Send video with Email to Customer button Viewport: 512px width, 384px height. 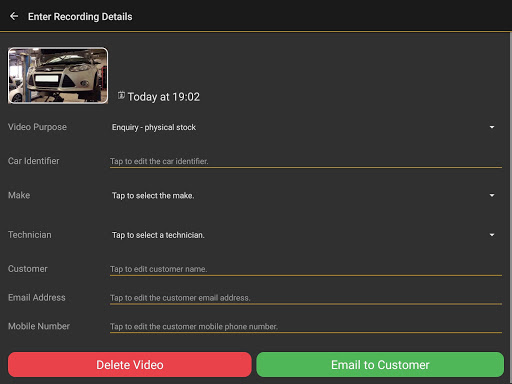click(380, 365)
